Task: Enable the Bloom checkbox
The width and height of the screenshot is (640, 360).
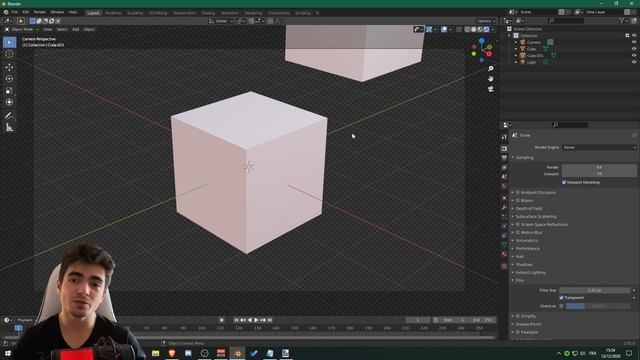Action: tap(518, 200)
